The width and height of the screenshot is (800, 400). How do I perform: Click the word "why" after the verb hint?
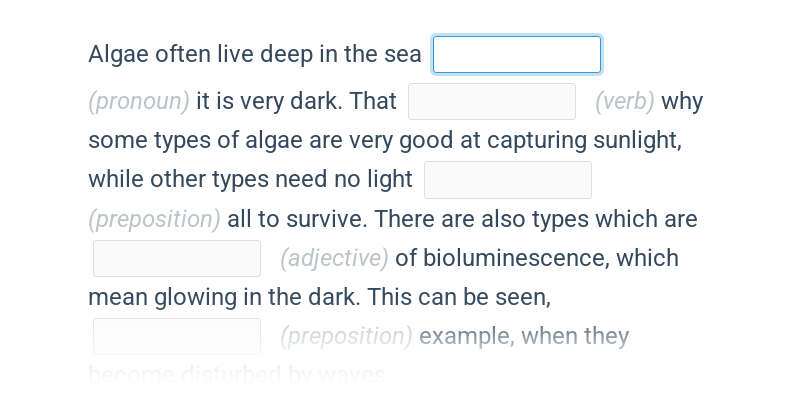[682, 102]
